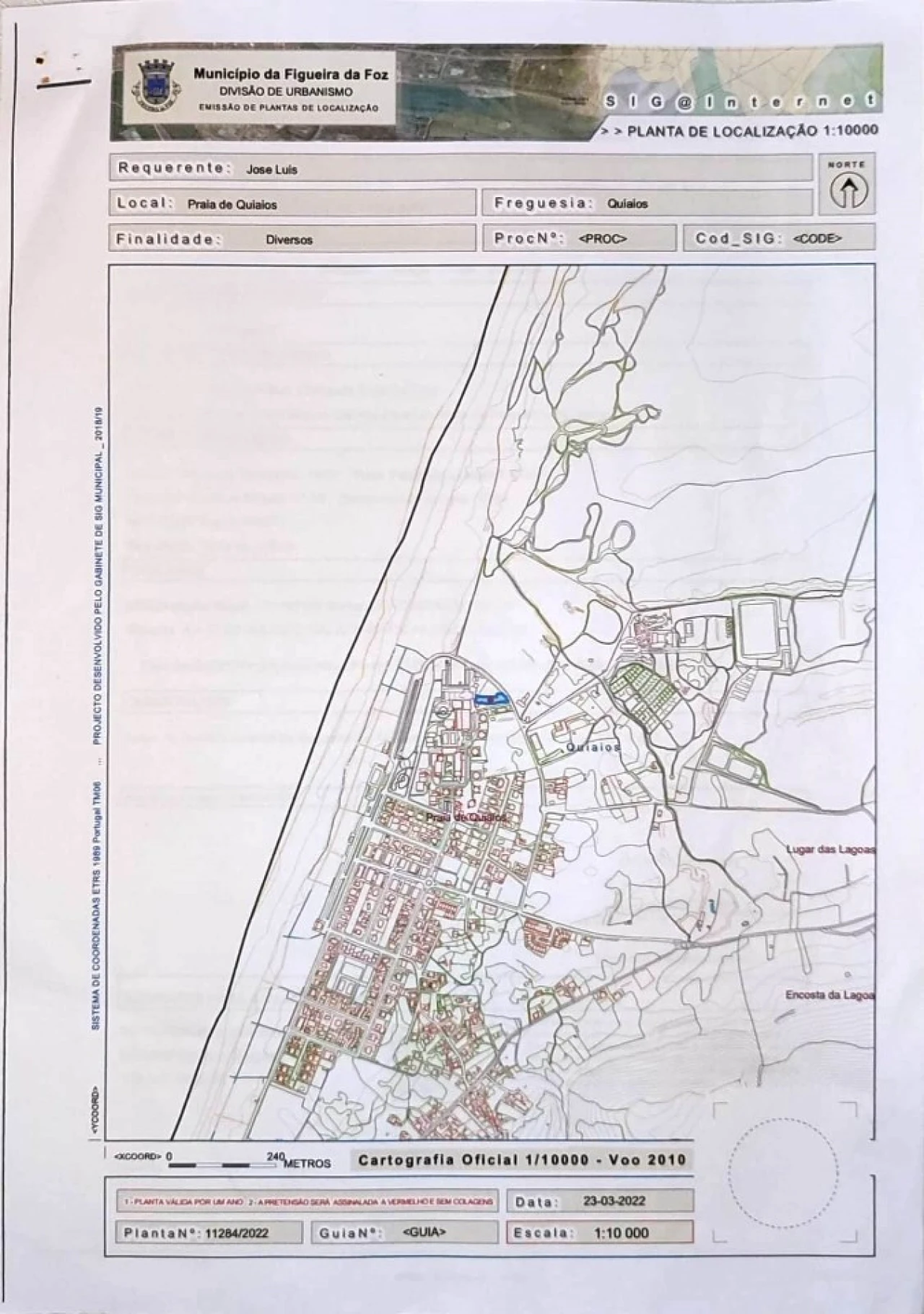924x1314 pixels.
Task: Click the north arrow compass symbol
Action: coord(847,191)
